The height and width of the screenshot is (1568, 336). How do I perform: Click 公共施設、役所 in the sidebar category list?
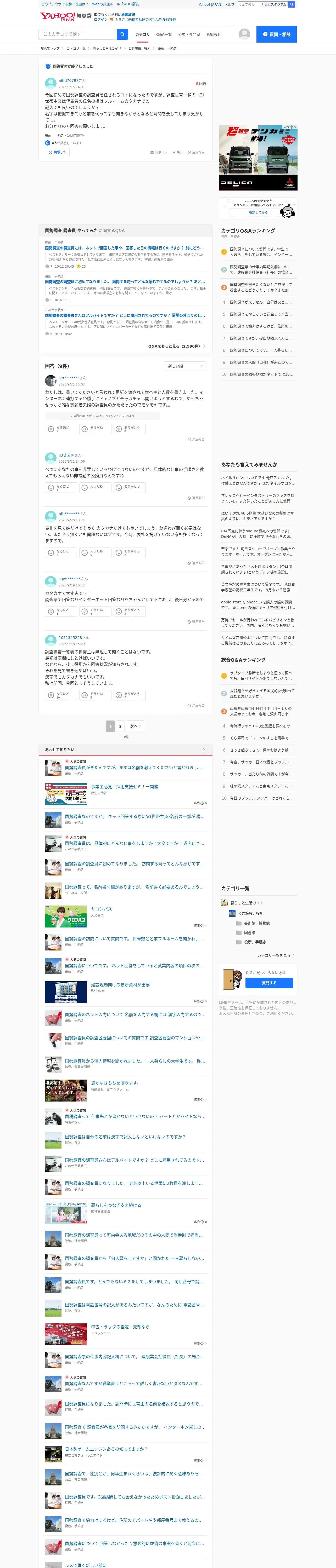point(251,913)
